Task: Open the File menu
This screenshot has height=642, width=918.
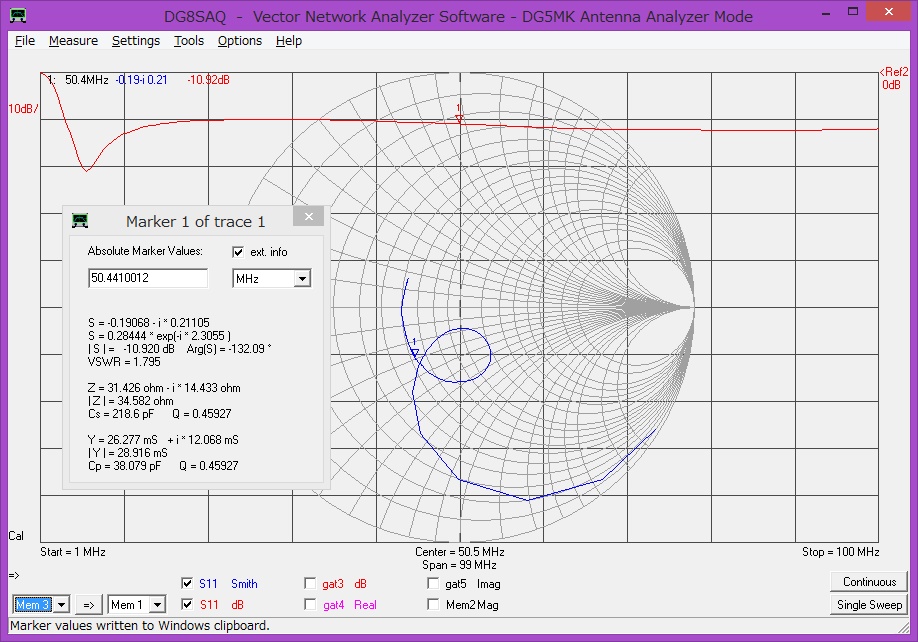Action: point(25,41)
